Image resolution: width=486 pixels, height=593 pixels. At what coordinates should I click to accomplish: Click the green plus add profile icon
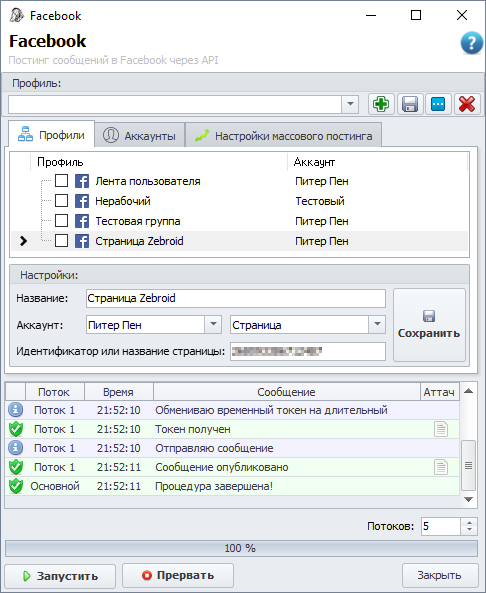381,104
